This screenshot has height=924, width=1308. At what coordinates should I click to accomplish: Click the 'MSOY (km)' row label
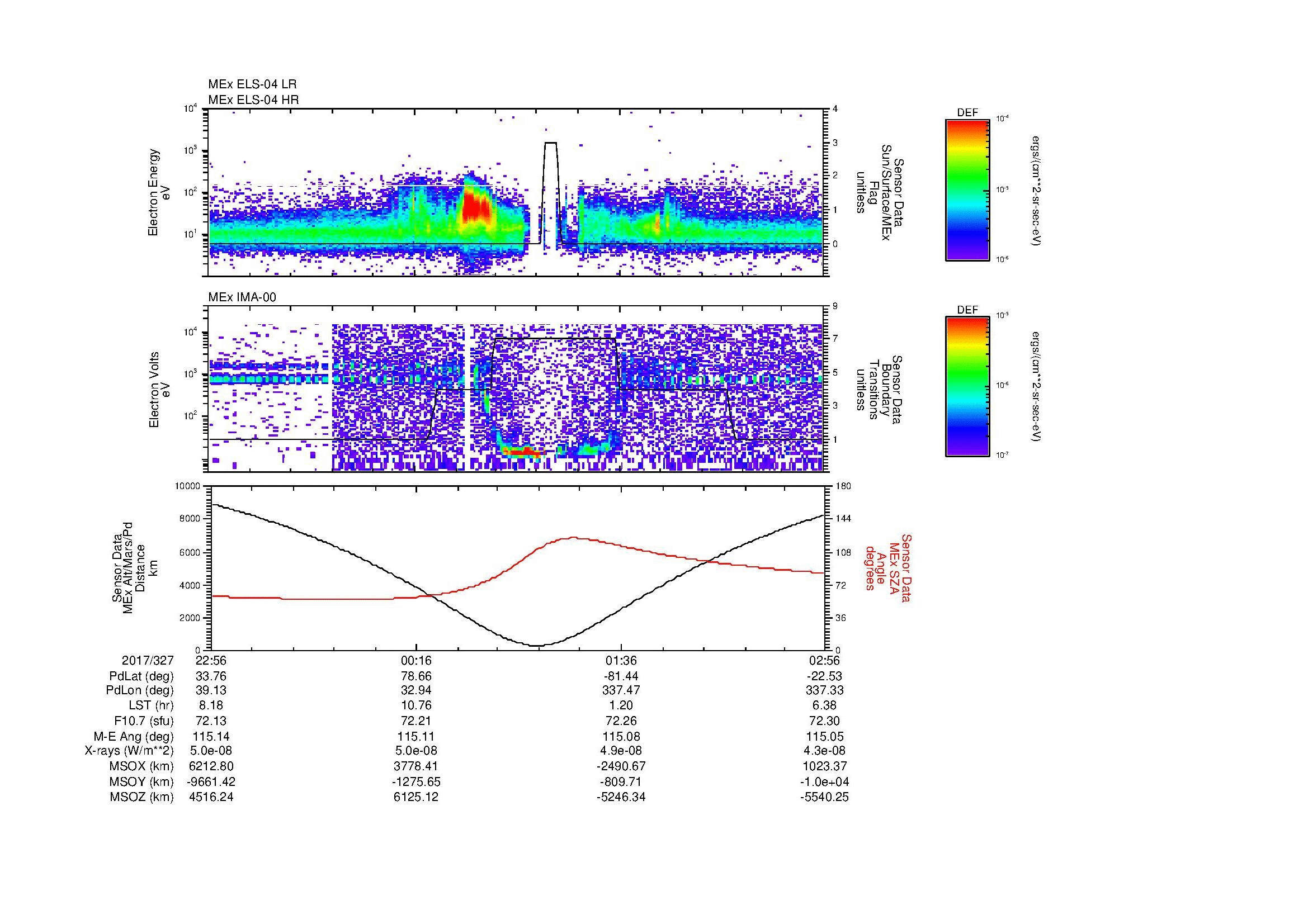[141, 782]
